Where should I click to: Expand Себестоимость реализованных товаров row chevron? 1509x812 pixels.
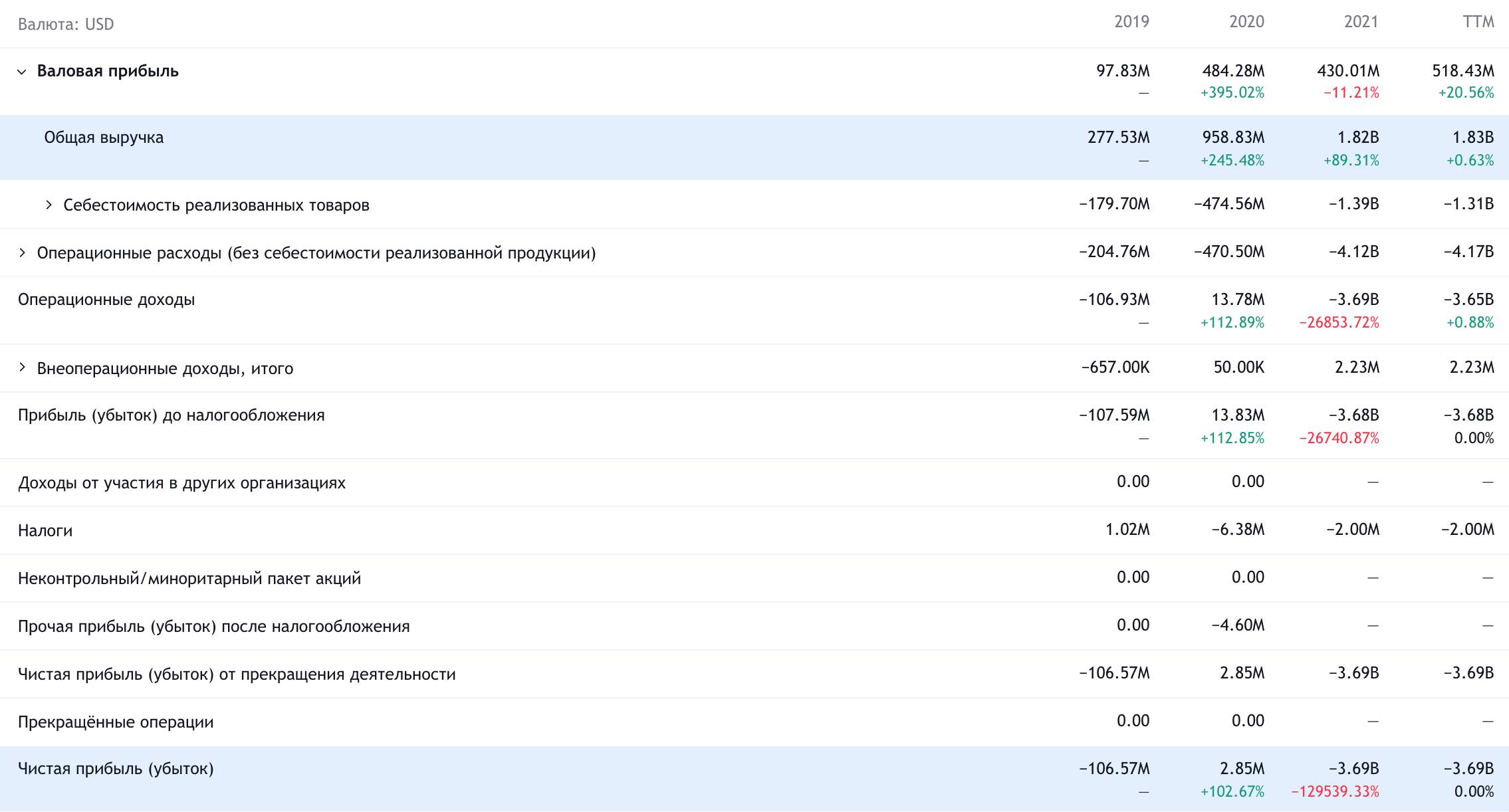pos(49,205)
